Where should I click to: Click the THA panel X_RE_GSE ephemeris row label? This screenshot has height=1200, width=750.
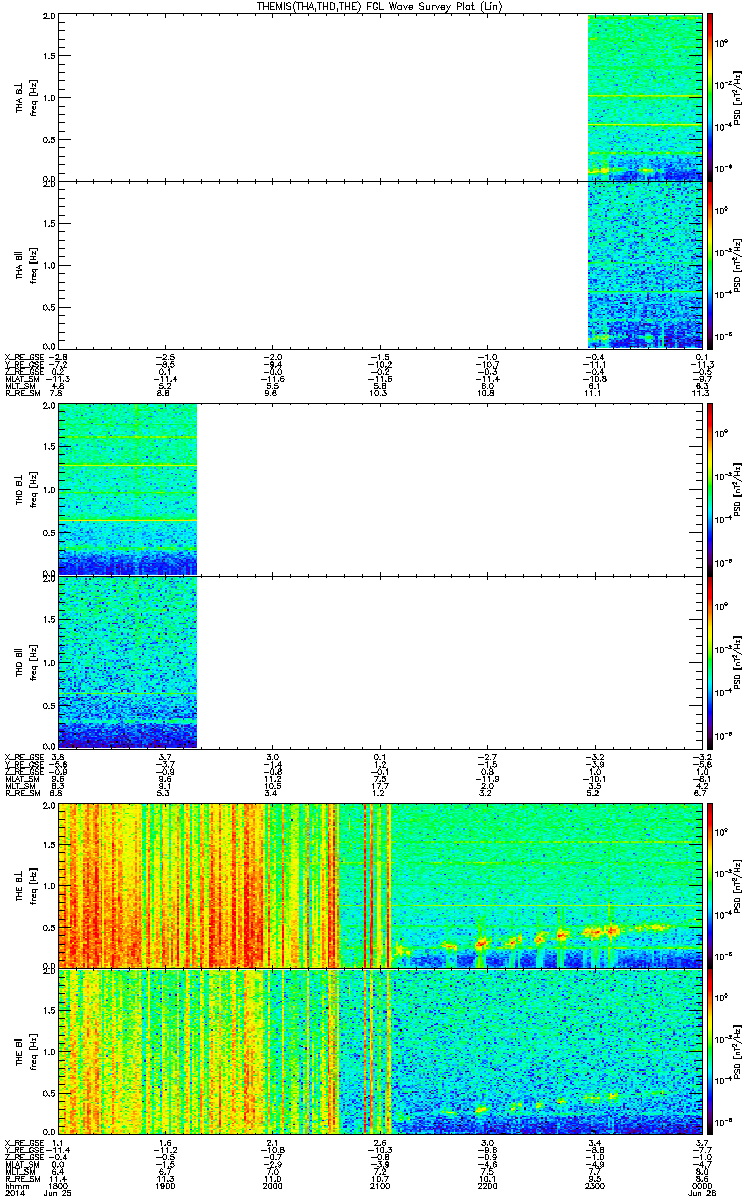tap(24, 357)
